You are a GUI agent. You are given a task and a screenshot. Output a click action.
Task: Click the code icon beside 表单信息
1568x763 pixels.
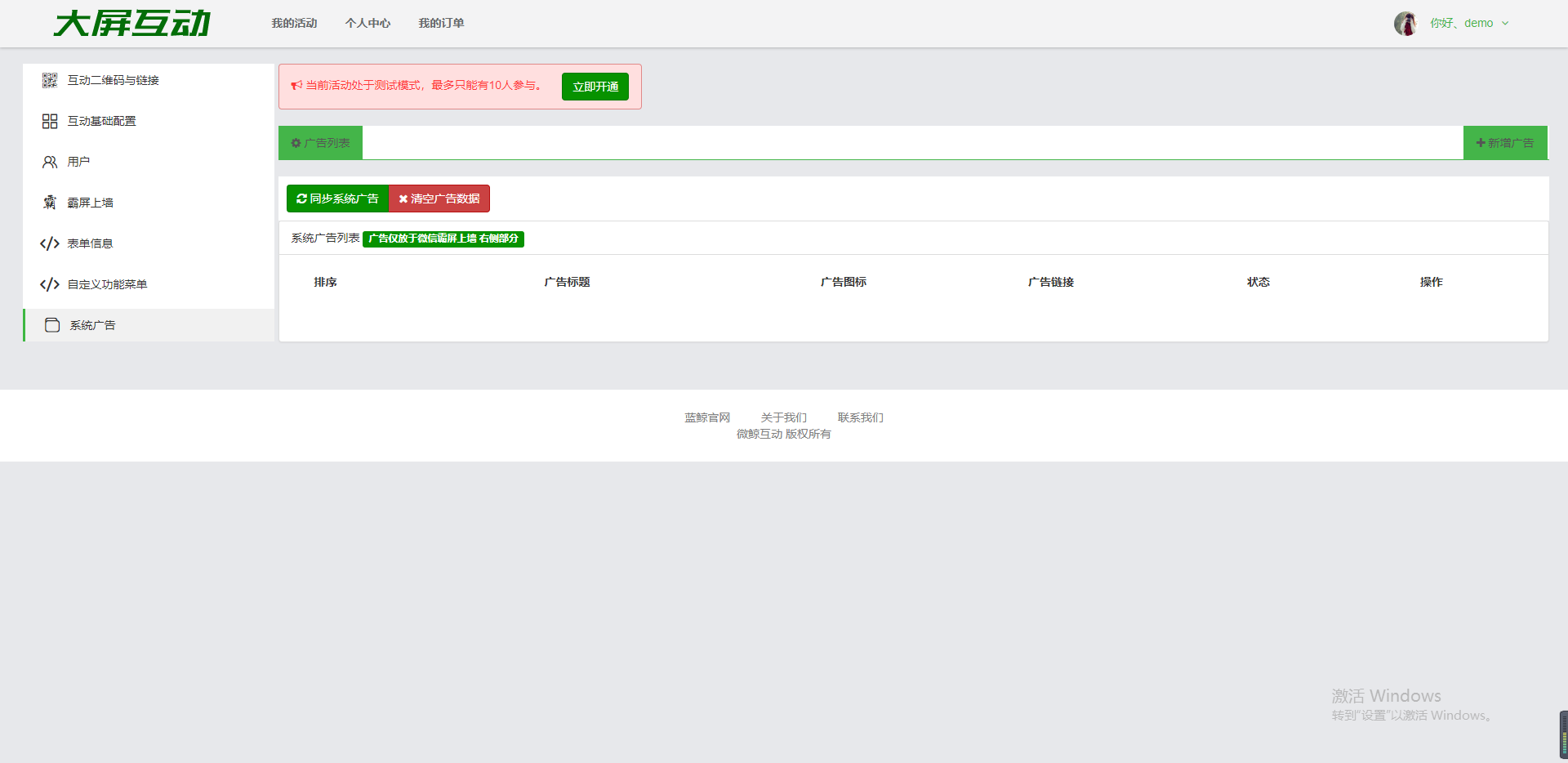50,243
